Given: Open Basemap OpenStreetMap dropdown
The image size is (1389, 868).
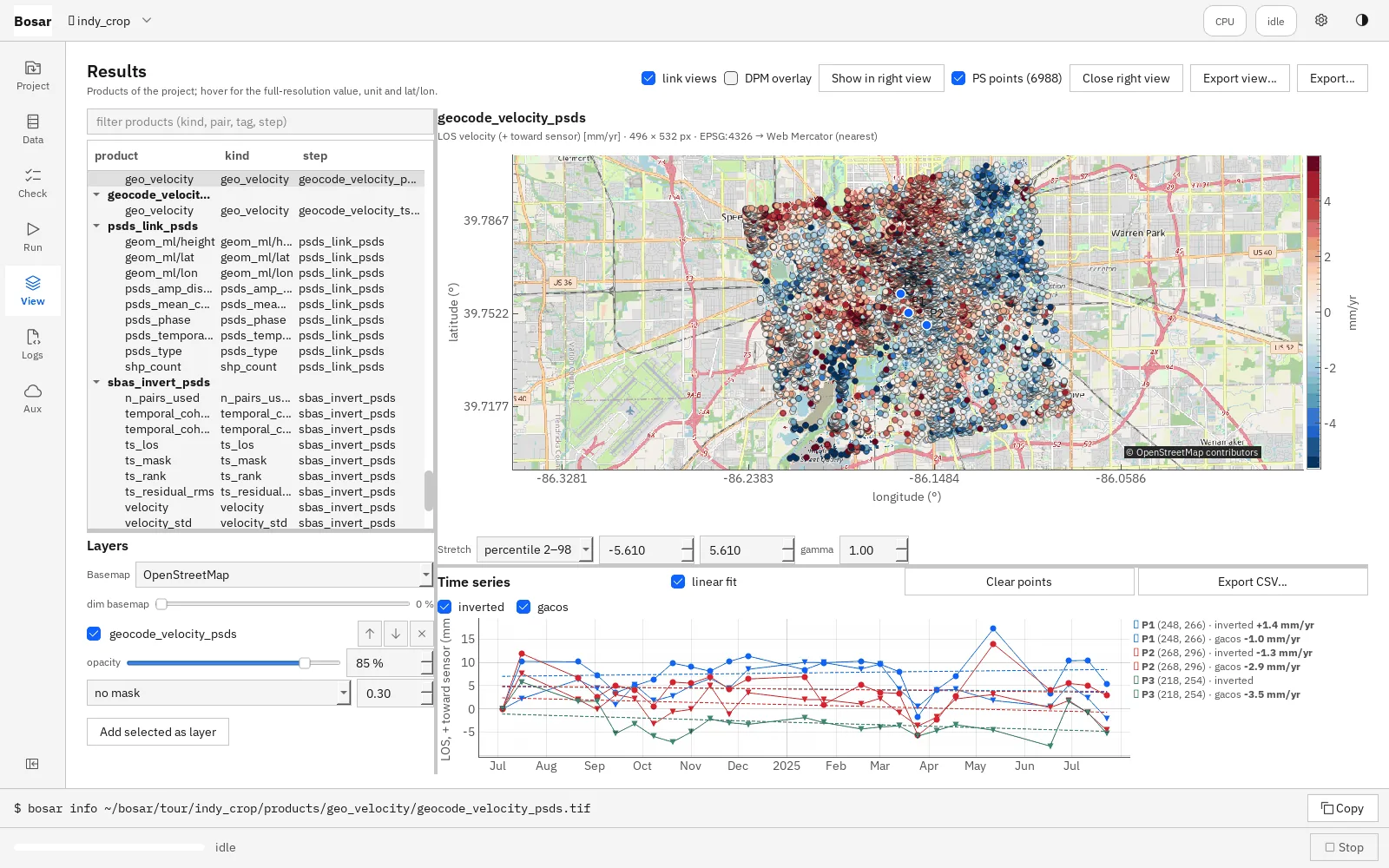Looking at the screenshot, I should tap(284, 575).
